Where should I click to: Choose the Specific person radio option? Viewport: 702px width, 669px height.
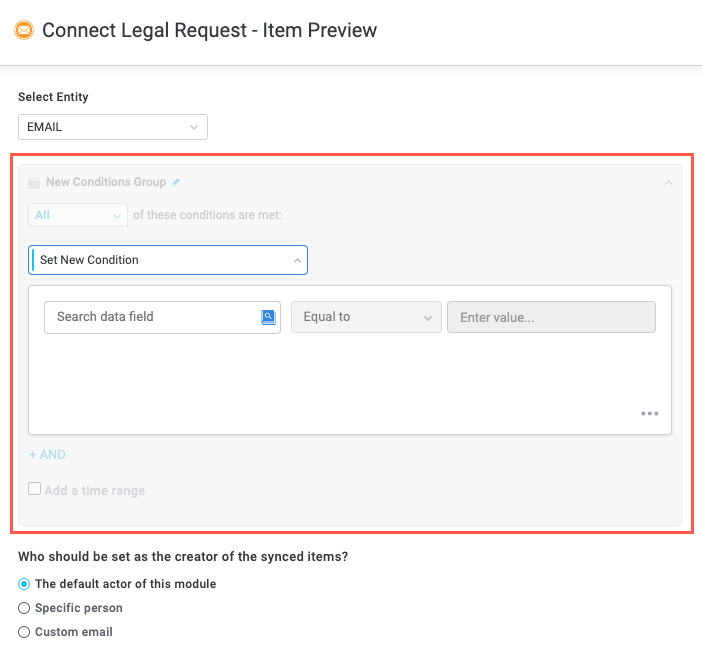pyautogui.click(x=25, y=608)
